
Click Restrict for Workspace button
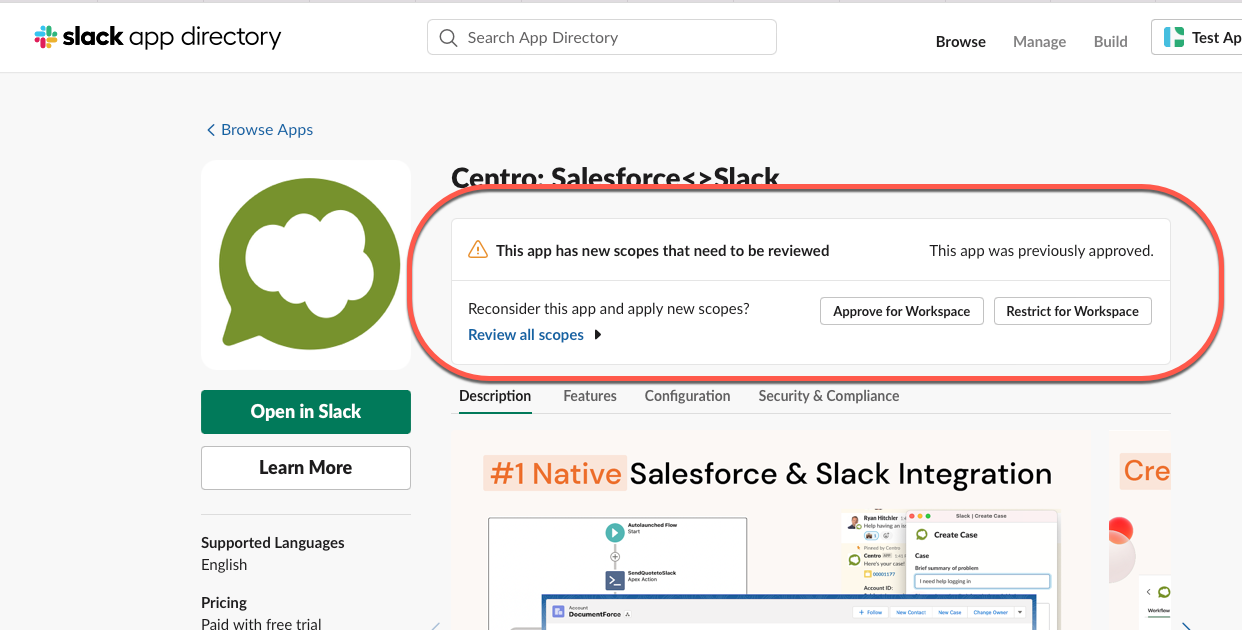coord(1073,311)
